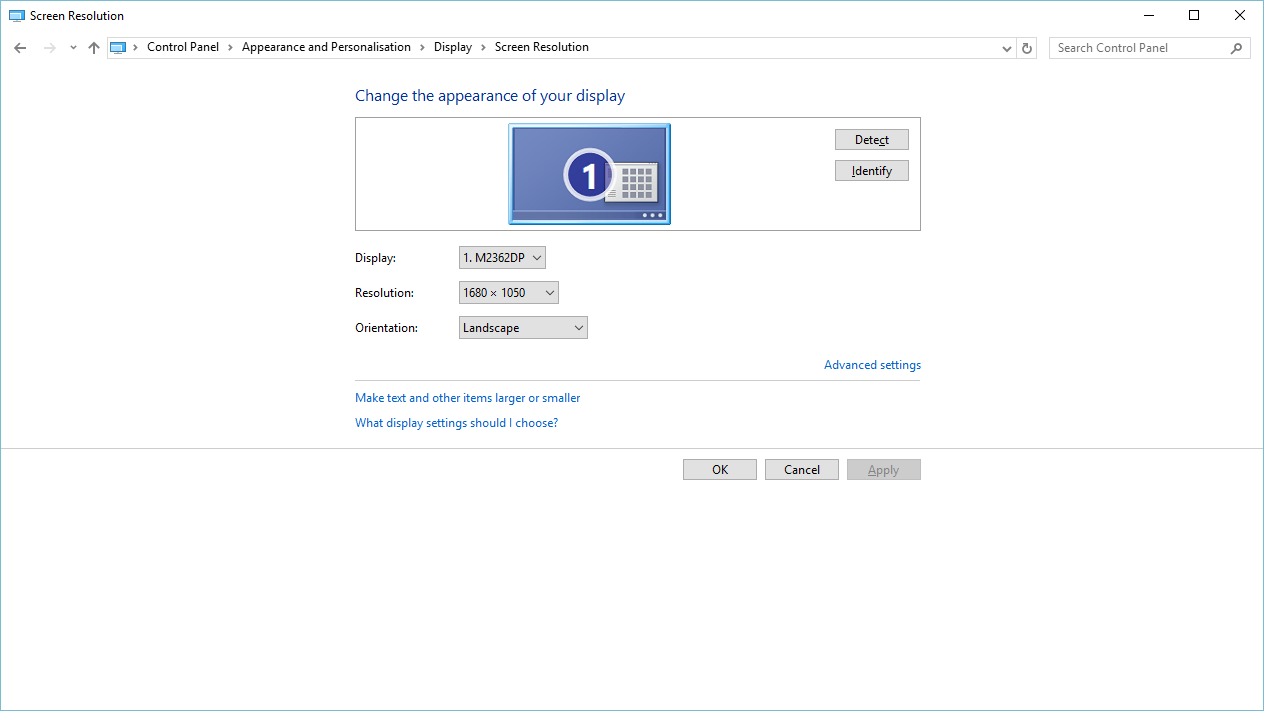Open the Resolution dropdown 1680 × 1050

508,293
